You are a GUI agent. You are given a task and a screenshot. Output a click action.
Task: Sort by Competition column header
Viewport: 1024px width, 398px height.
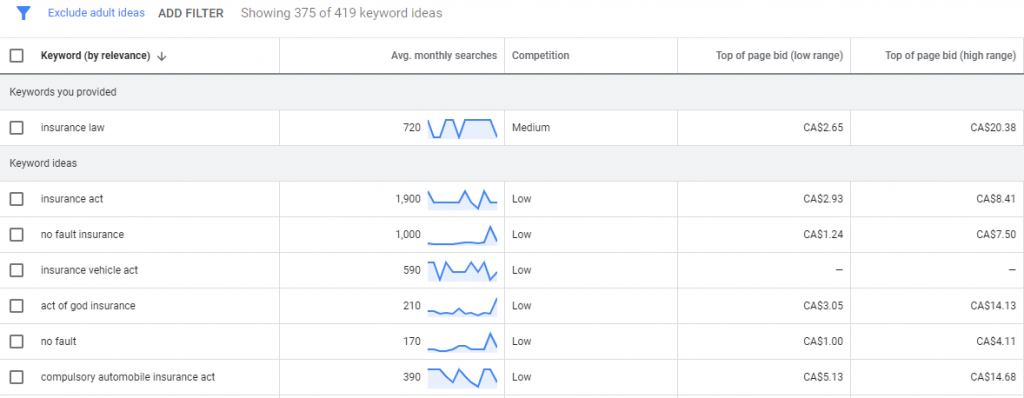coord(541,56)
